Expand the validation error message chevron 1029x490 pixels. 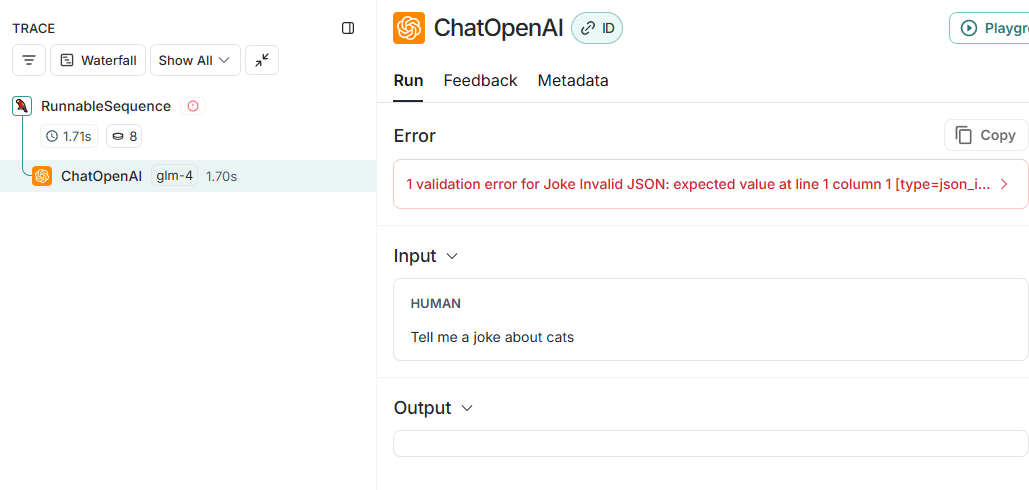[x=1004, y=184]
